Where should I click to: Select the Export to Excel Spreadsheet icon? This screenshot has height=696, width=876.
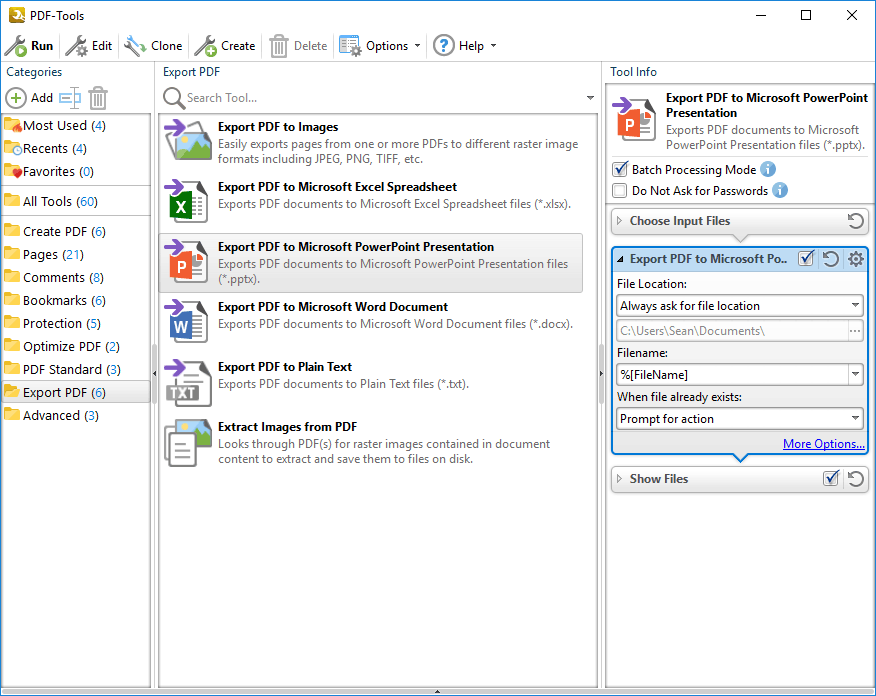pos(188,201)
